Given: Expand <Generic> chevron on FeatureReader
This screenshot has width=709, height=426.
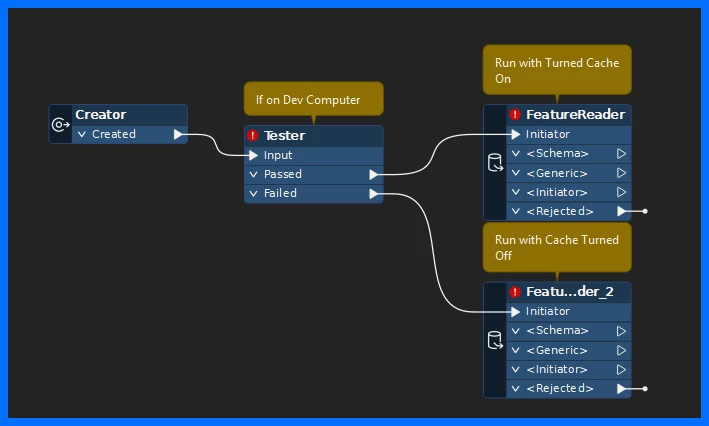Looking at the screenshot, I should pyautogui.click(x=515, y=173).
